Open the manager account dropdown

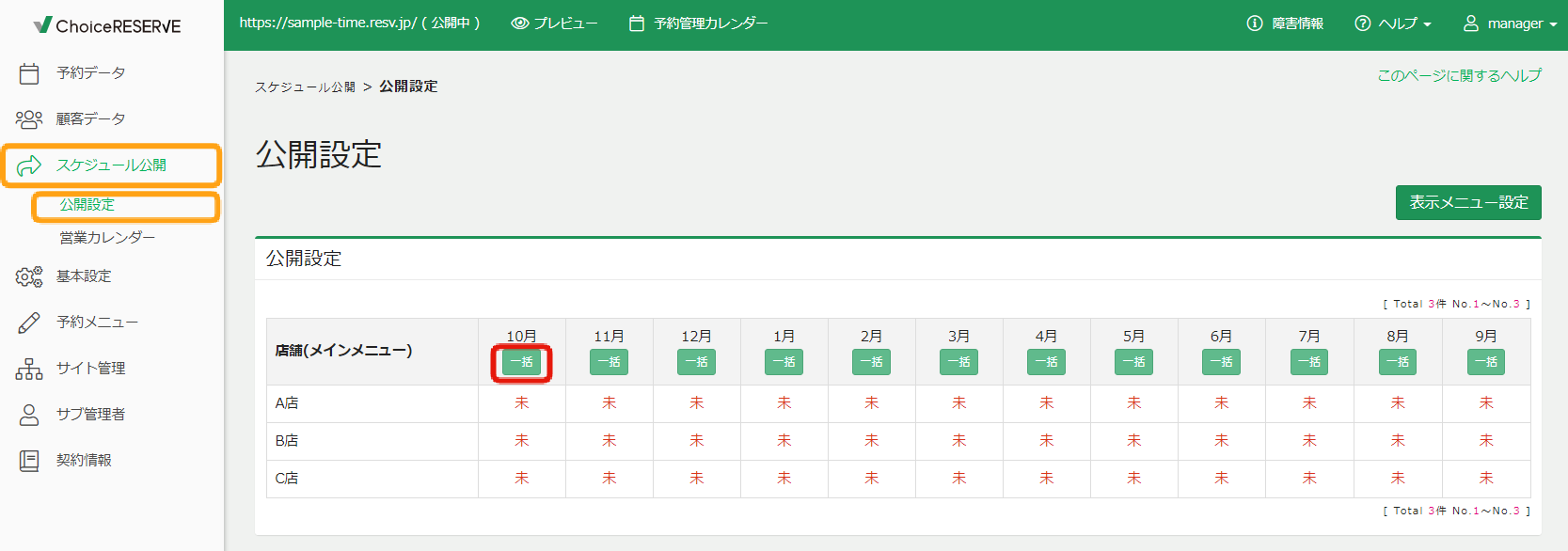(1510, 24)
